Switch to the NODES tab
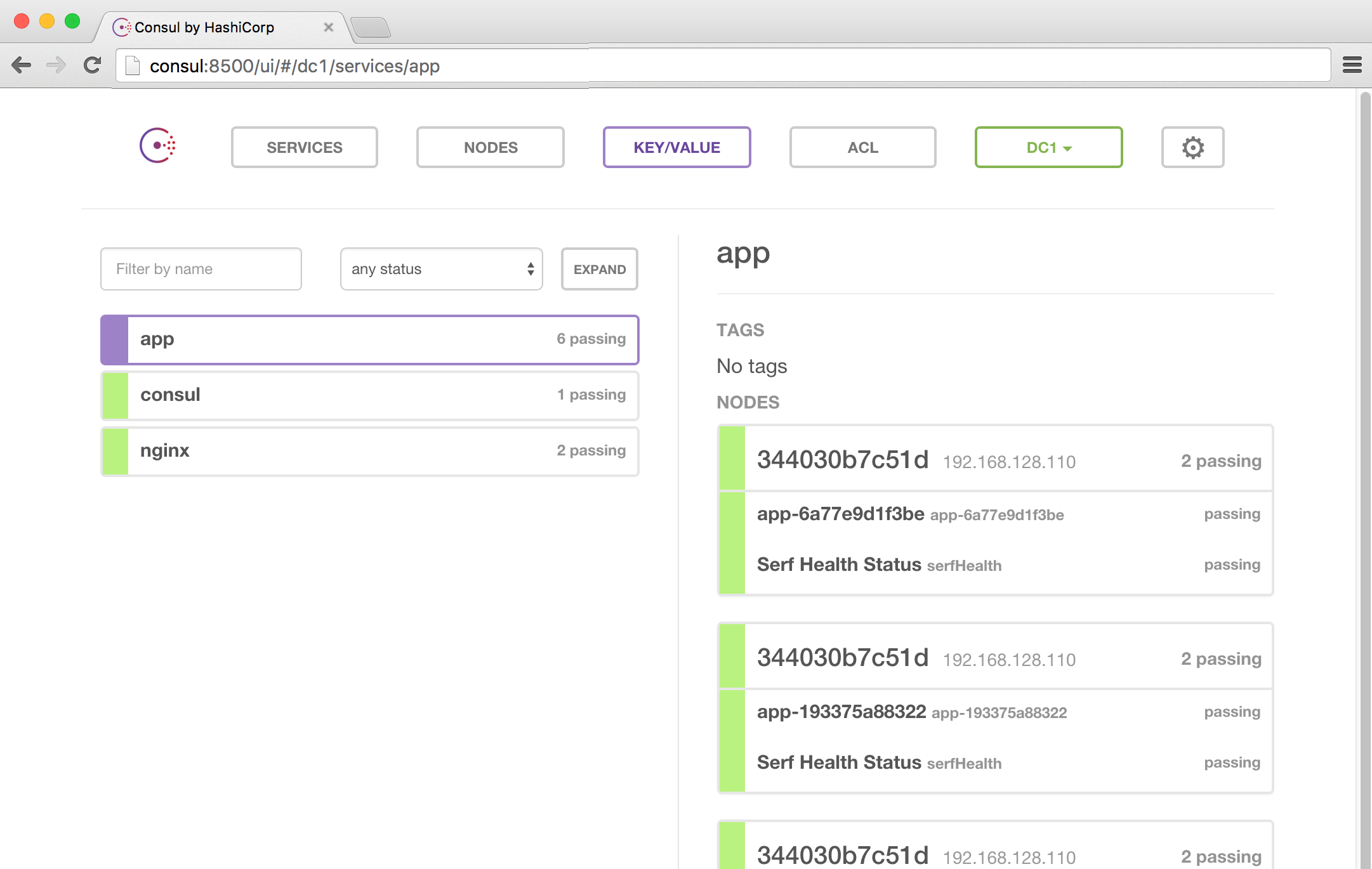Image resolution: width=1372 pixels, height=869 pixels. (491, 147)
